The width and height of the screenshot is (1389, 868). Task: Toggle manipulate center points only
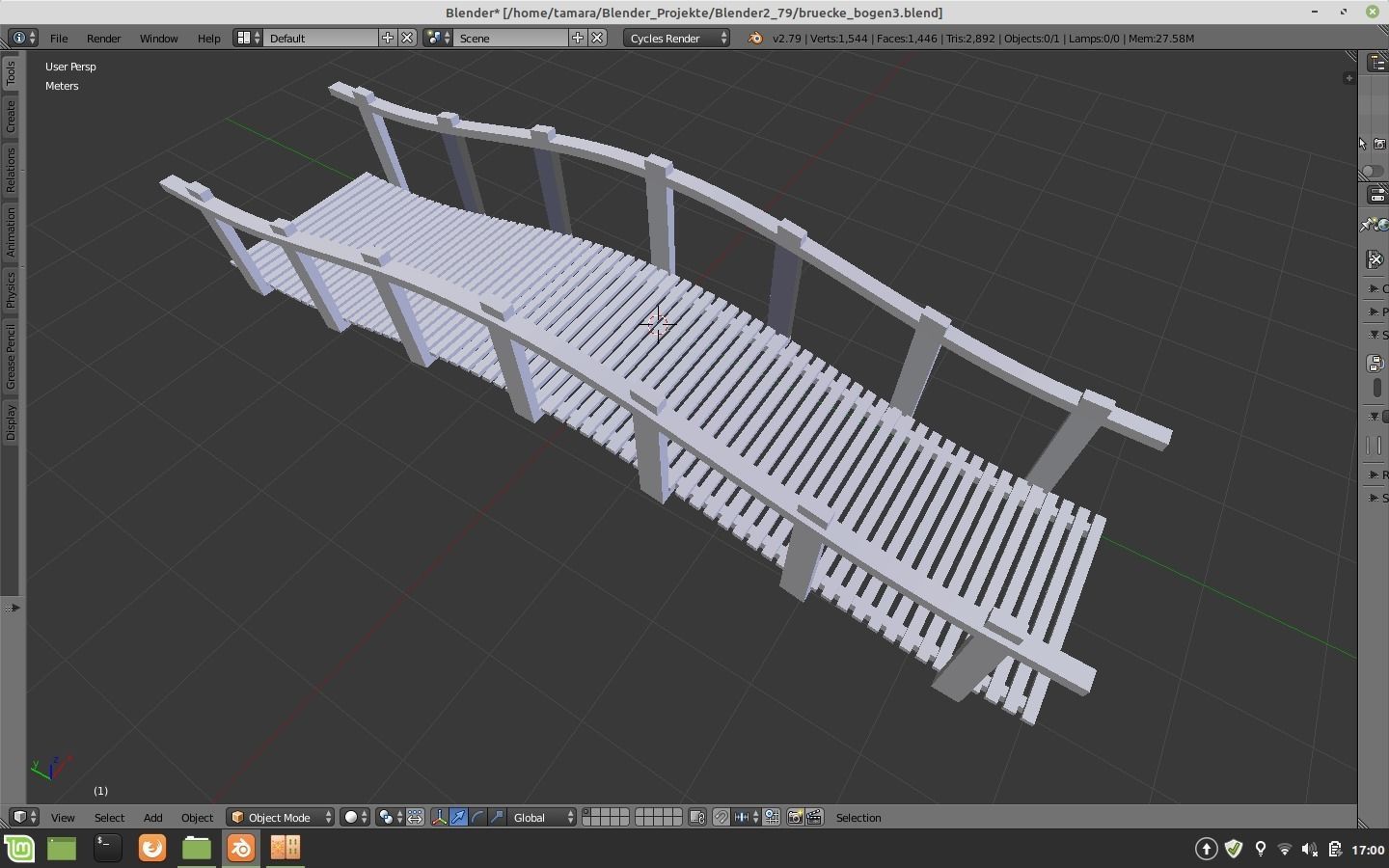pyautogui.click(x=415, y=817)
